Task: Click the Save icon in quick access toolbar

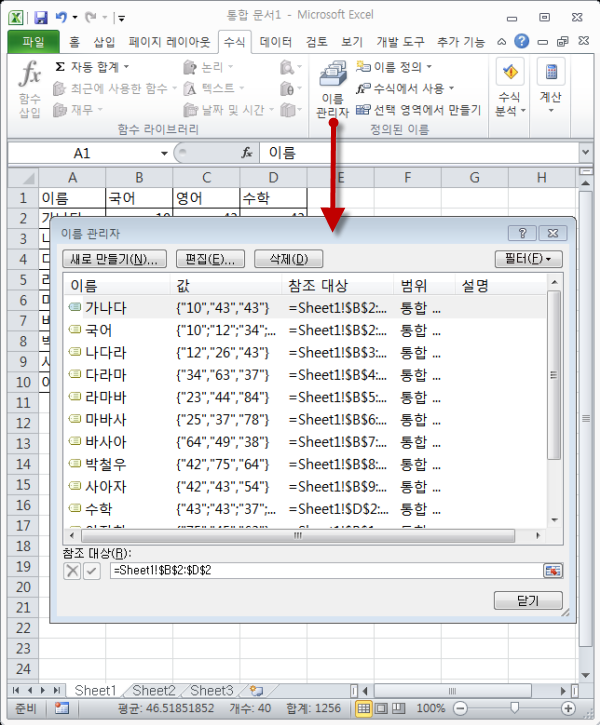Action: [x=41, y=18]
